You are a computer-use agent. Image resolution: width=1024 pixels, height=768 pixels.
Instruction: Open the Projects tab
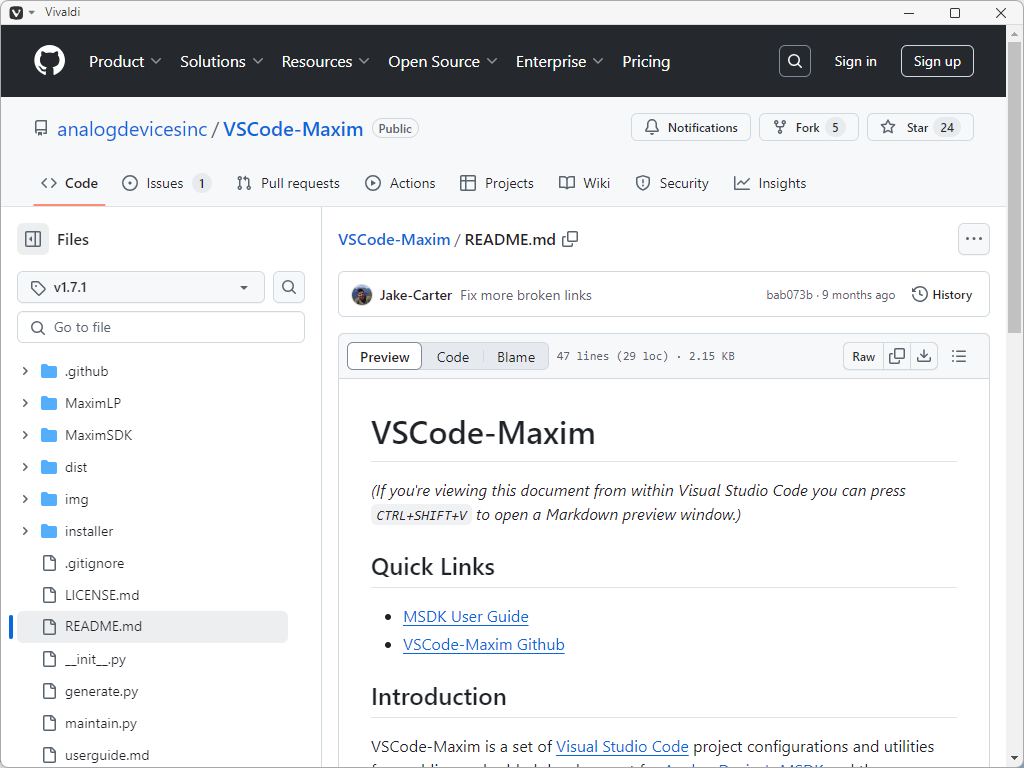click(x=497, y=184)
